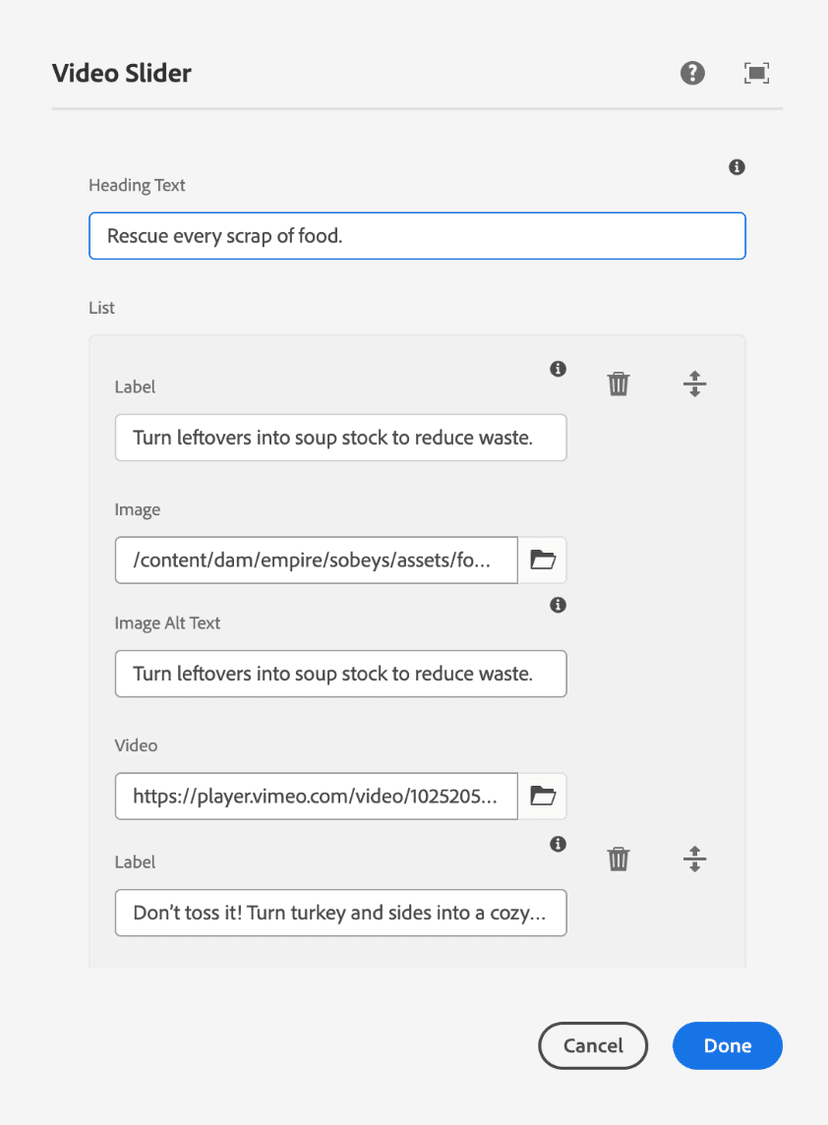Edit the second Label about turkey
The image size is (828, 1125).
tap(340, 913)
